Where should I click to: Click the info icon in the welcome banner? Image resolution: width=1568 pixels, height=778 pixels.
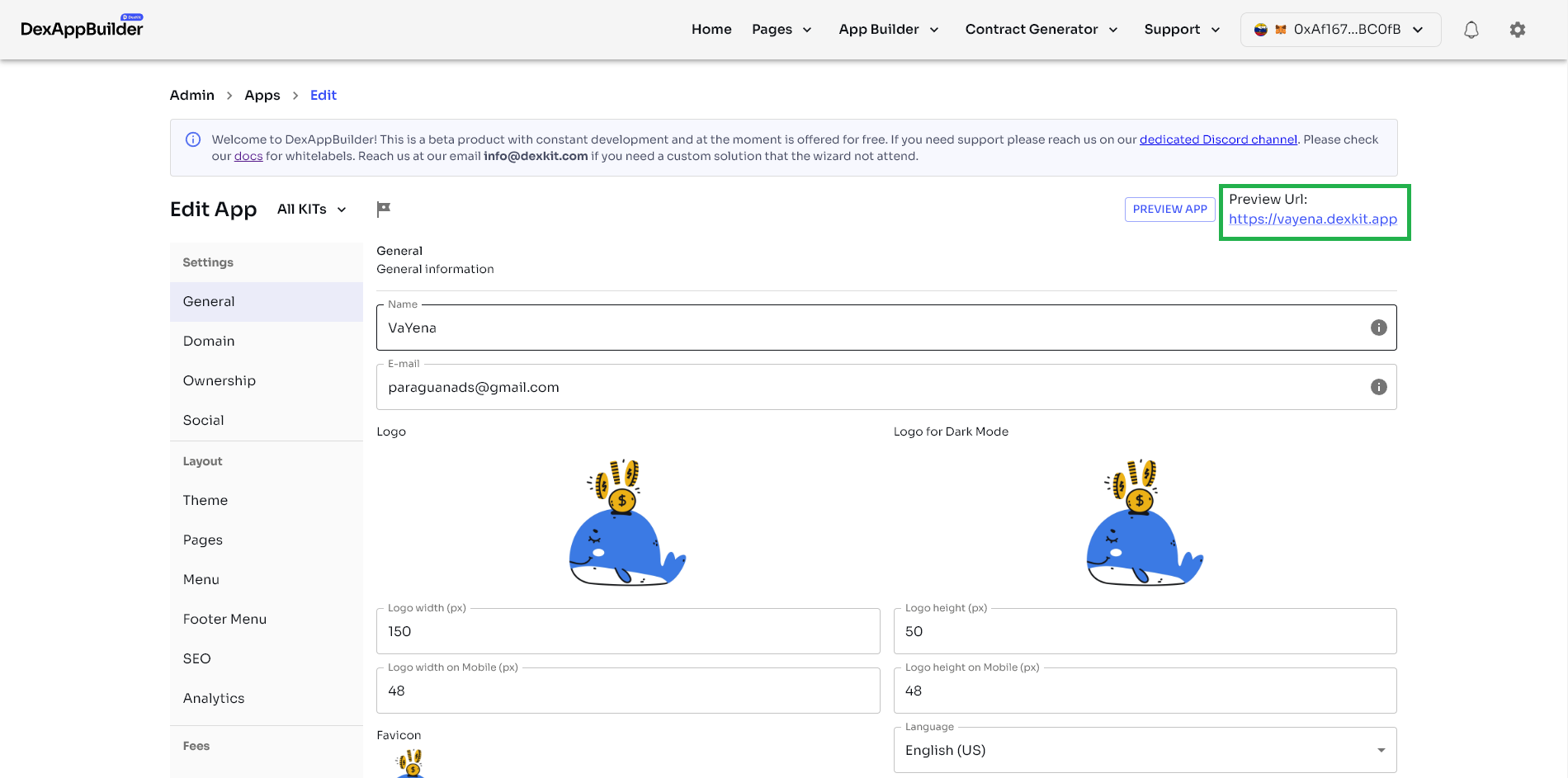(x=193, y=139)
